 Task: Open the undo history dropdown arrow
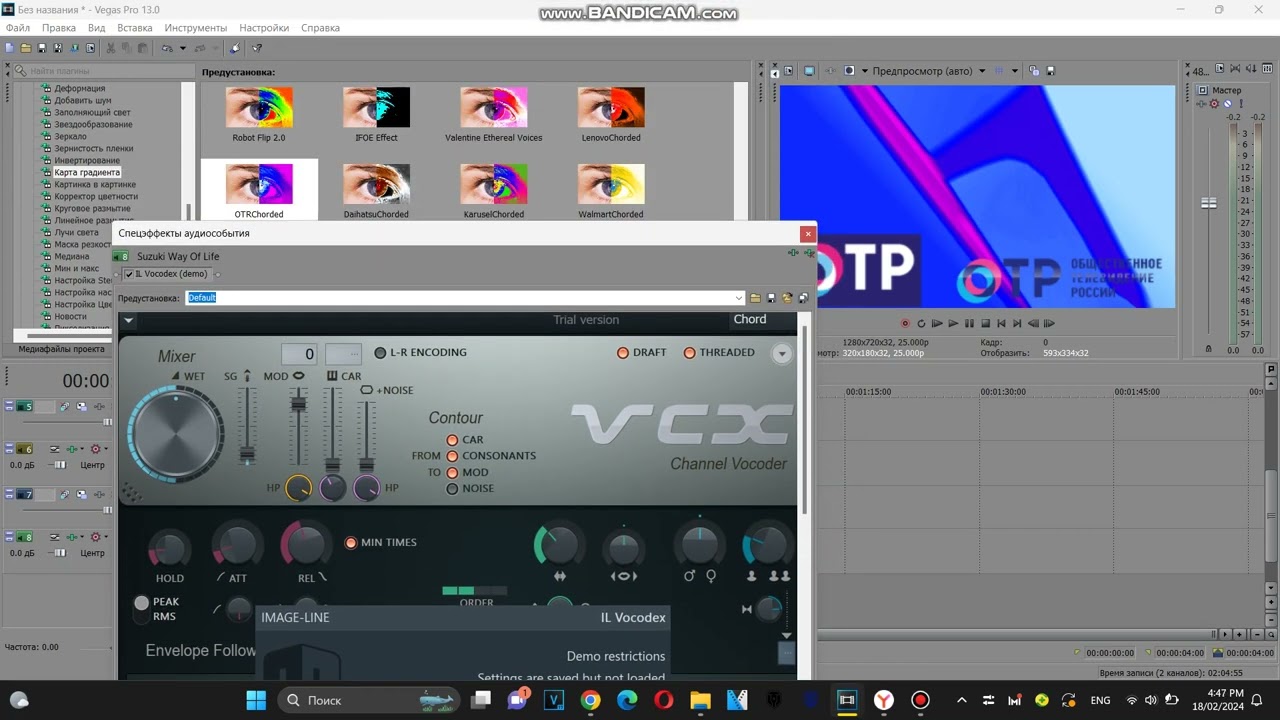[x=183, y=48]
